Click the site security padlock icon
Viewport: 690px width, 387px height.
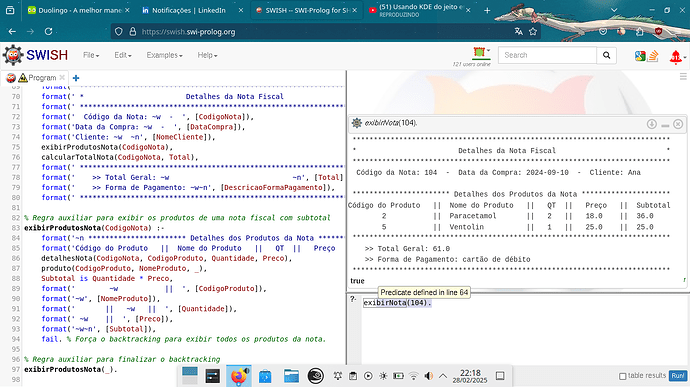(x=132, y=32)
